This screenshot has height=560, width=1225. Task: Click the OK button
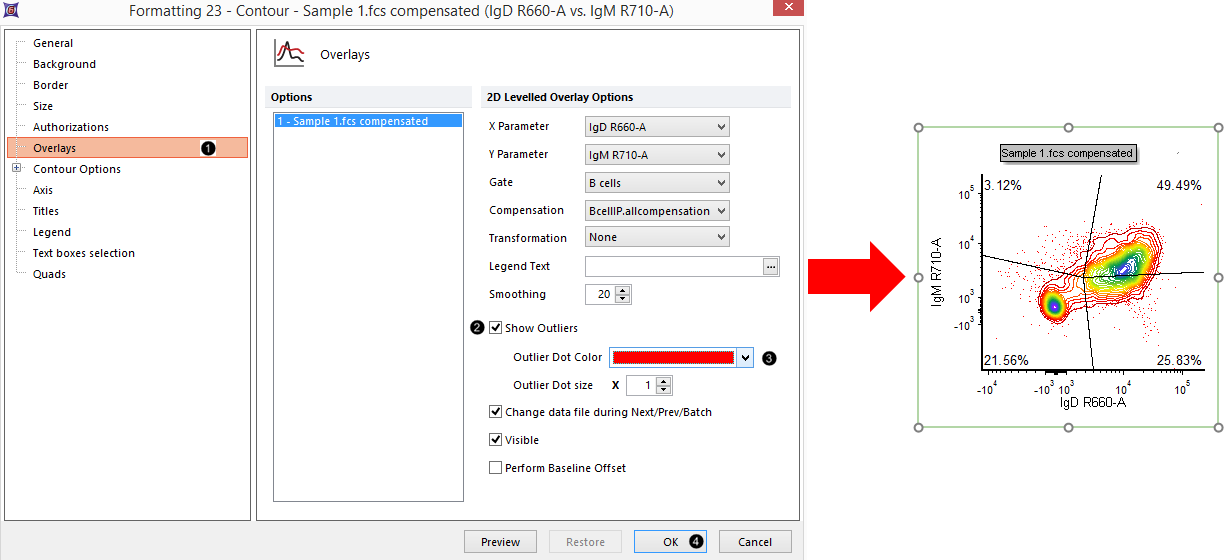[x=670, y=542]
